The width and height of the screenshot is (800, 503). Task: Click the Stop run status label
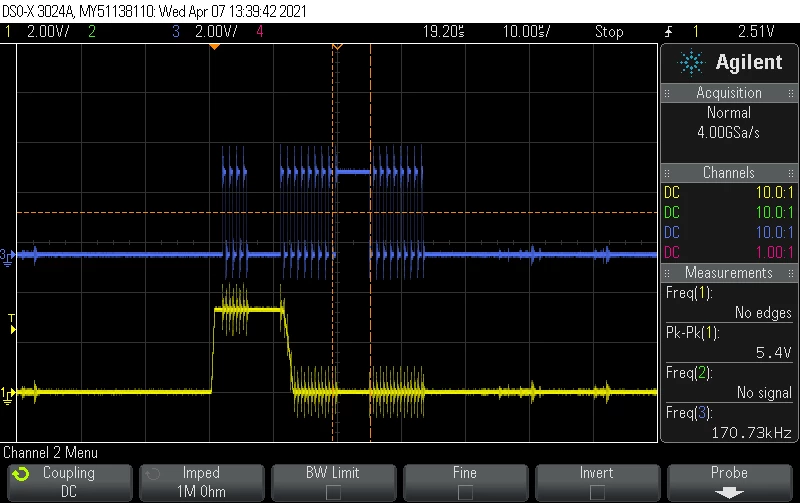[609, 32]
